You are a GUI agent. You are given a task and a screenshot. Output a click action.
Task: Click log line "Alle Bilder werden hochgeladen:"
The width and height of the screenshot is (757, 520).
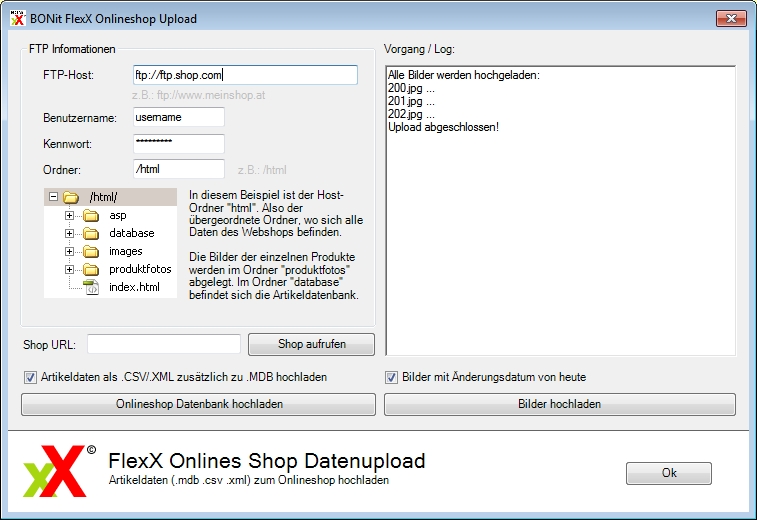(x=463, y=75)
